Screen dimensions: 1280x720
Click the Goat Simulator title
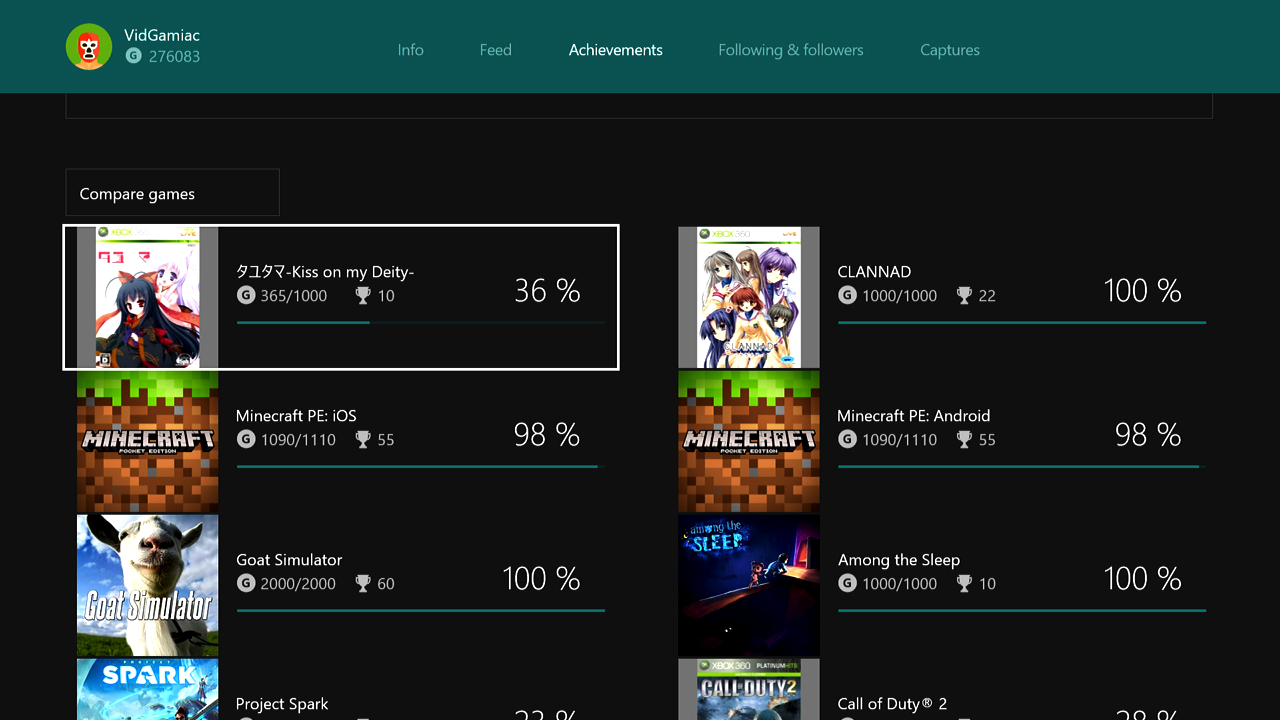point(289,560)
